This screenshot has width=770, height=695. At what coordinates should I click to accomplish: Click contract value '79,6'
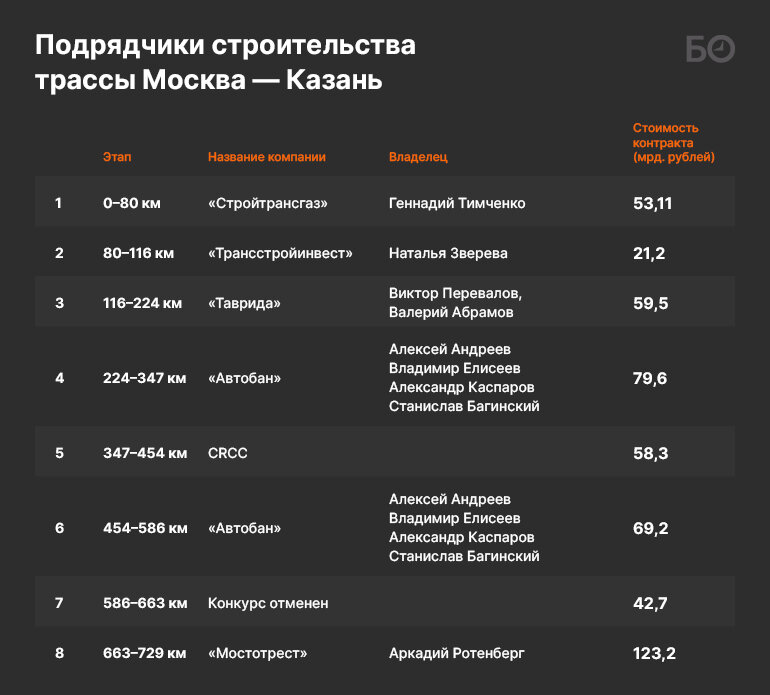point(650,379)
